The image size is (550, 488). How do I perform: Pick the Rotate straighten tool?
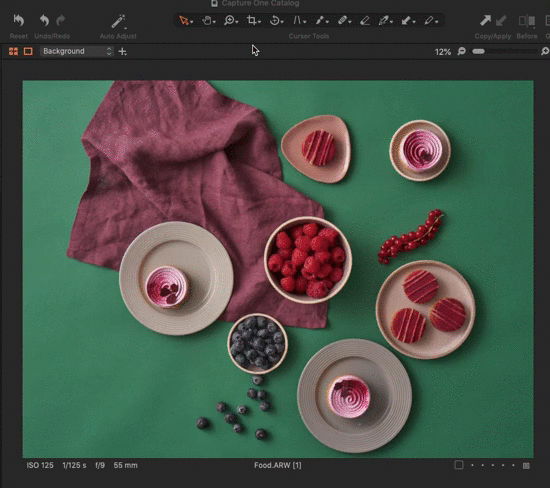[275, 21]
